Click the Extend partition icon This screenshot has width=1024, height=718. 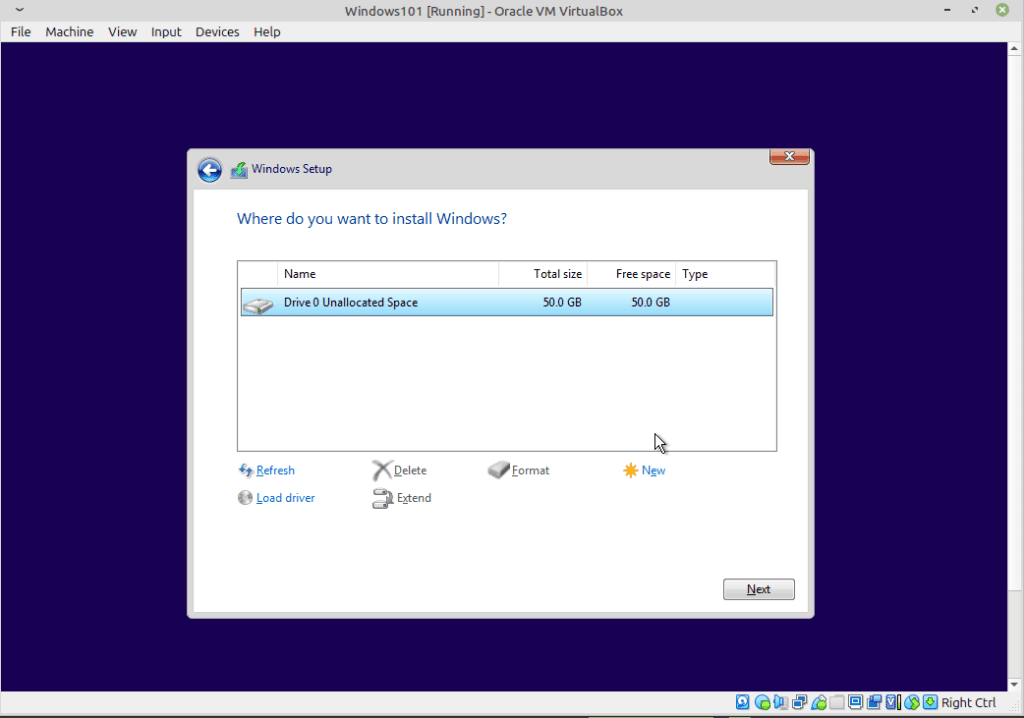[382, 498]
